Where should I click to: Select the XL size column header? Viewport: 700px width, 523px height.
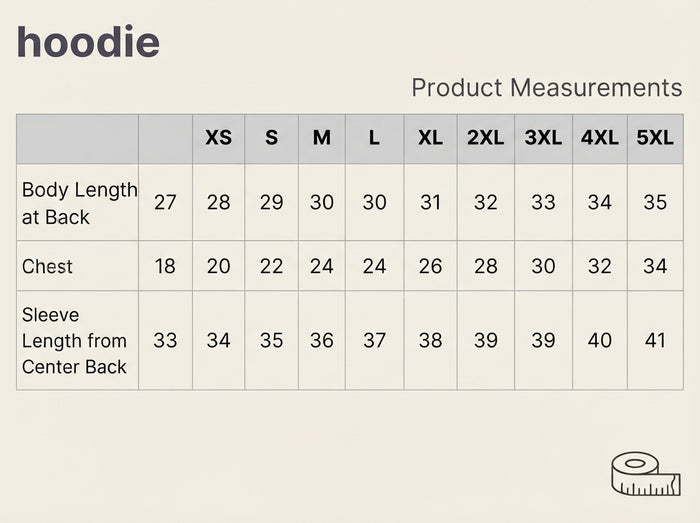[430, 137]
